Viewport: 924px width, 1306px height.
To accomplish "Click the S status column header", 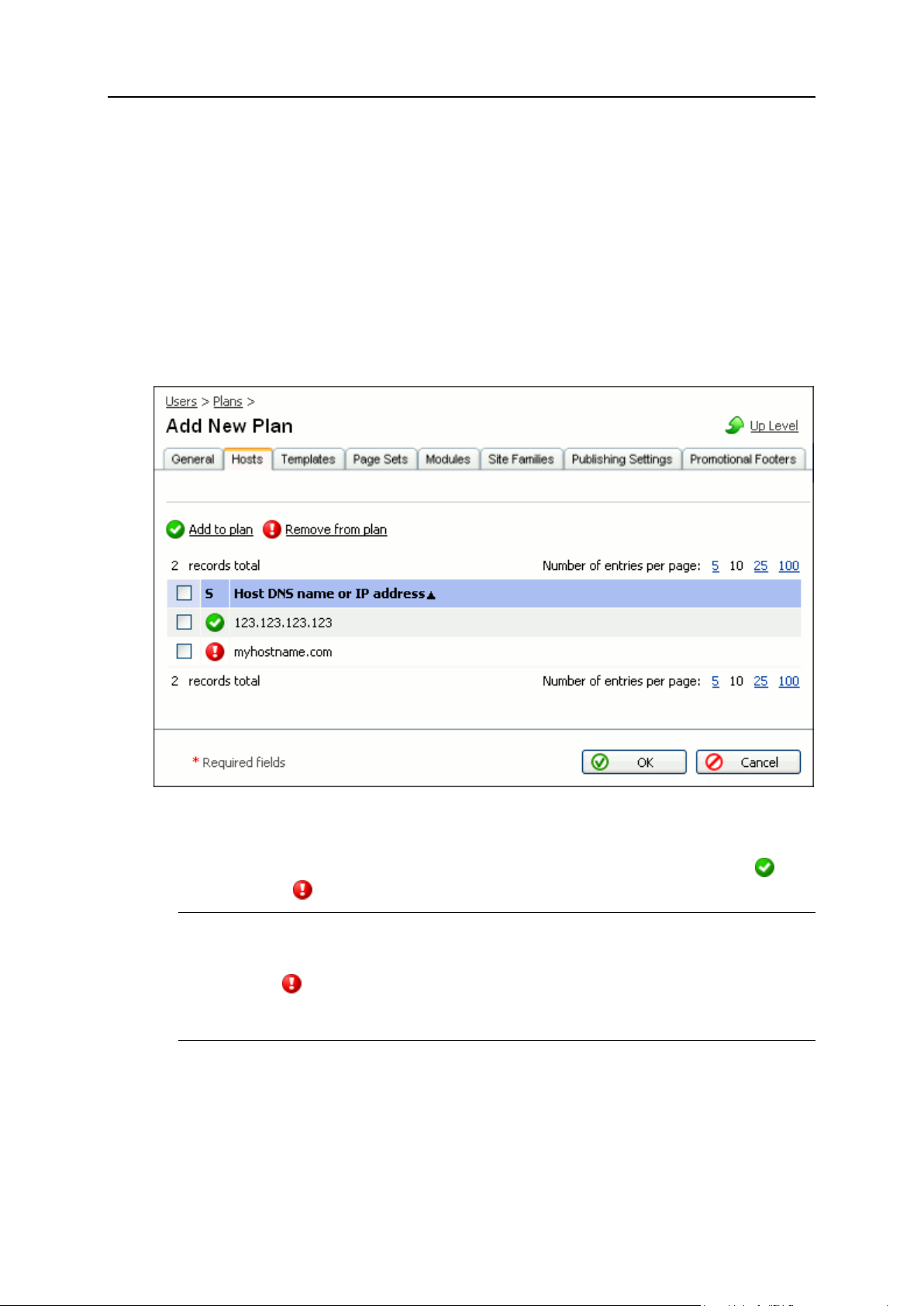I will click(209, 594).
